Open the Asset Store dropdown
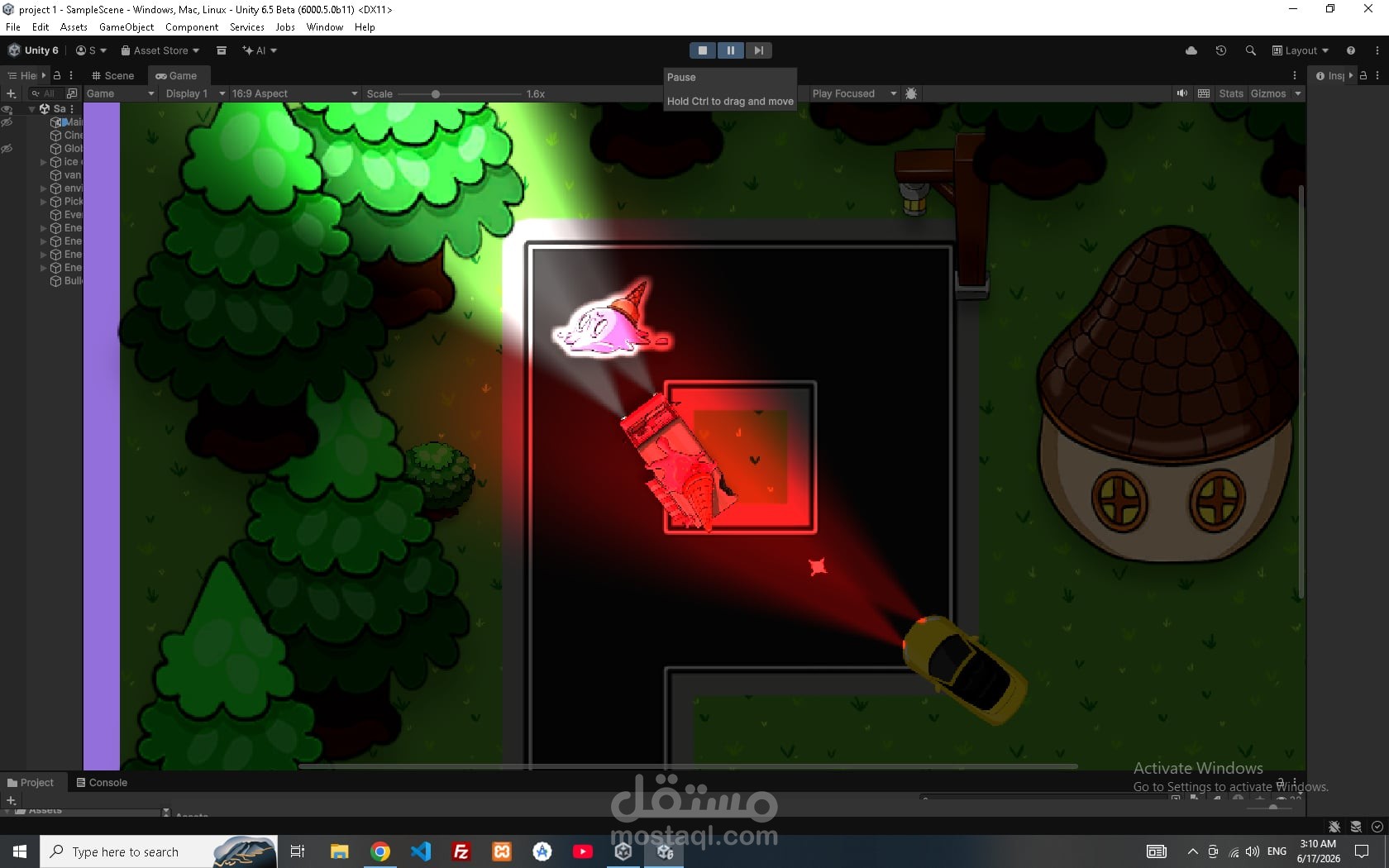 160,50
